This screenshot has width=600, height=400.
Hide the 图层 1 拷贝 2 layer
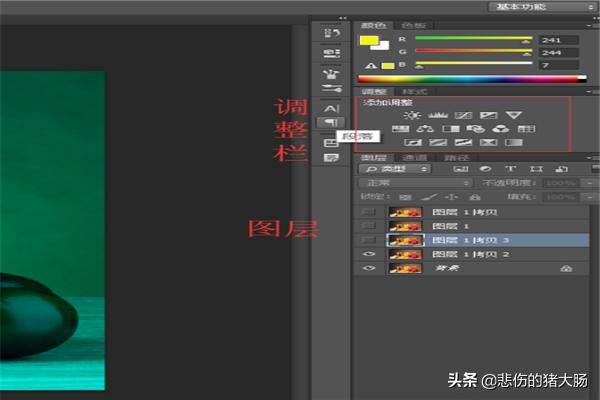click(369, 254)
